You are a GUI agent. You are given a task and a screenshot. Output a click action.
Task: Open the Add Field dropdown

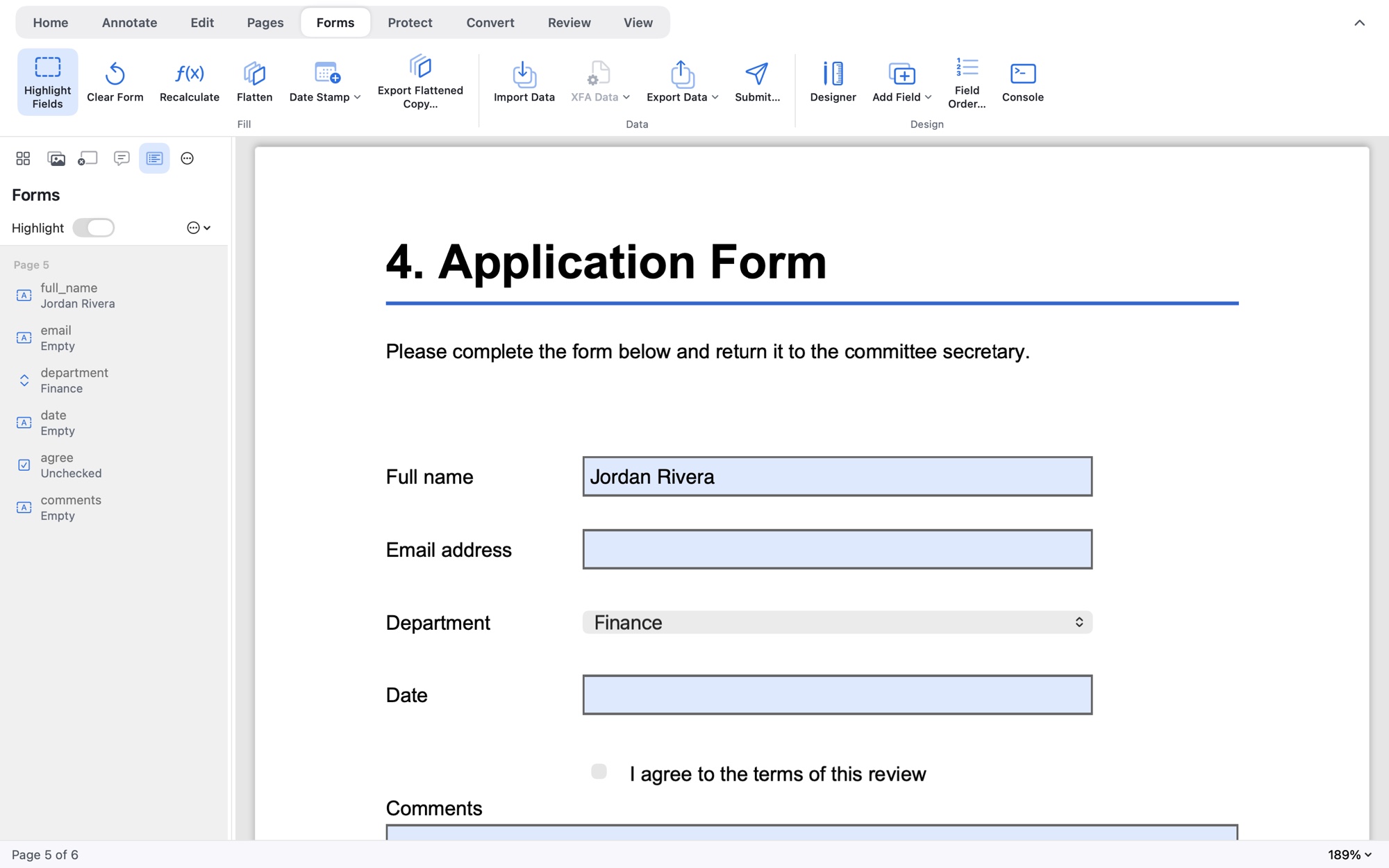pyautogui.click(x=901, y=82)
